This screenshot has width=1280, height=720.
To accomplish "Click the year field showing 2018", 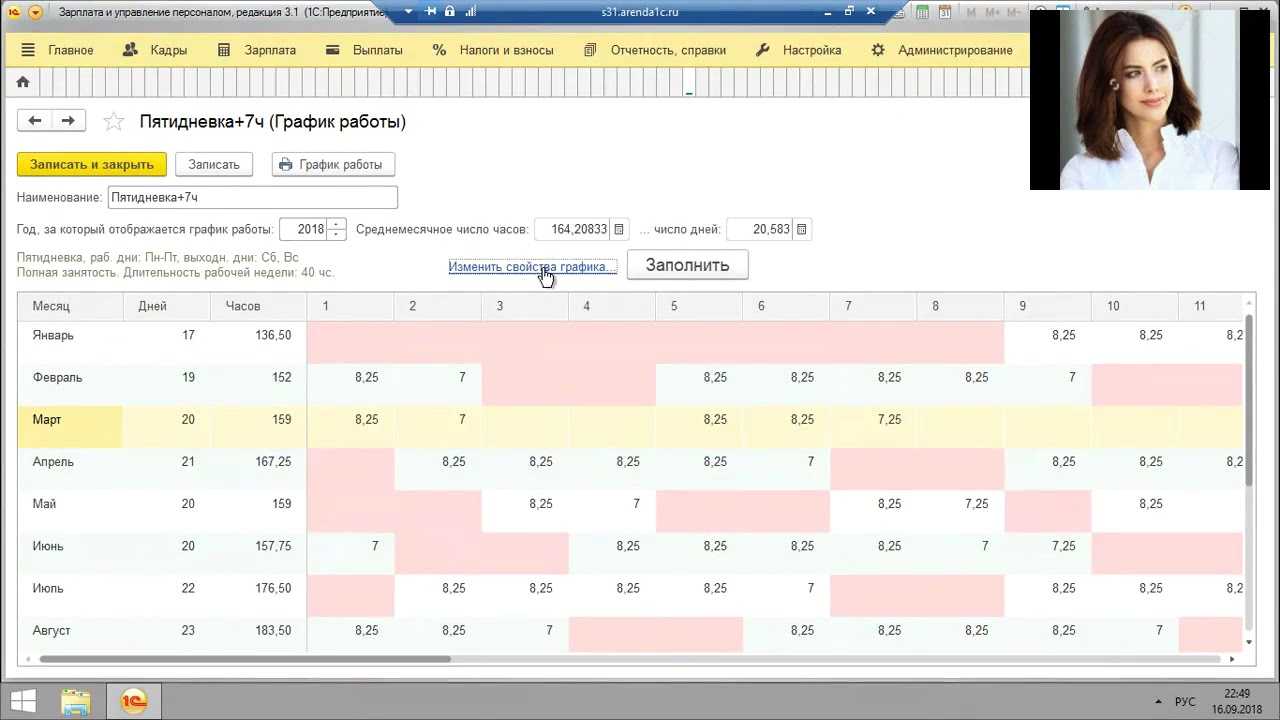I will (x=303, y=229).
